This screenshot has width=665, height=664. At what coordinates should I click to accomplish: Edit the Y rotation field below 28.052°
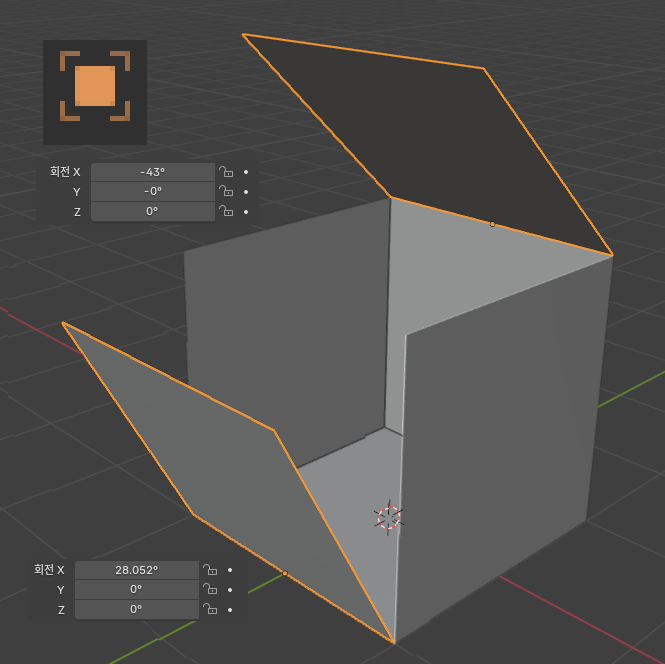[137, 590]
